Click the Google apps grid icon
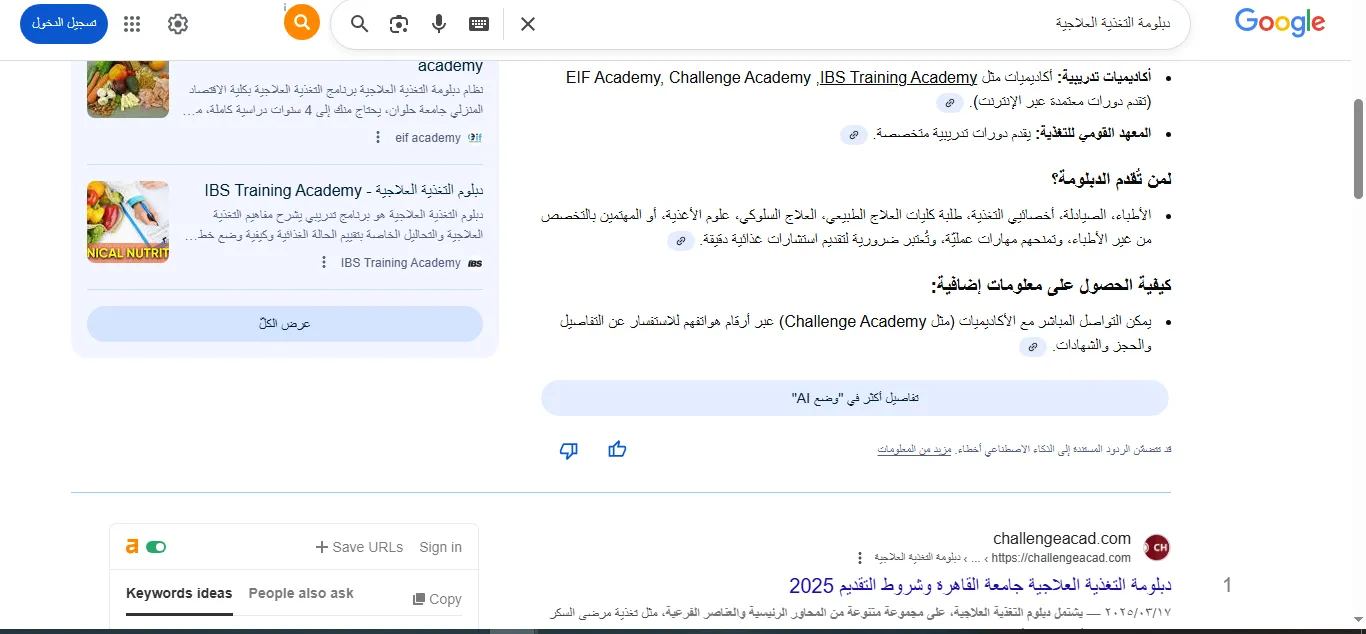Viewport: 1366px width, 634px height. click(x=132, y=24)
